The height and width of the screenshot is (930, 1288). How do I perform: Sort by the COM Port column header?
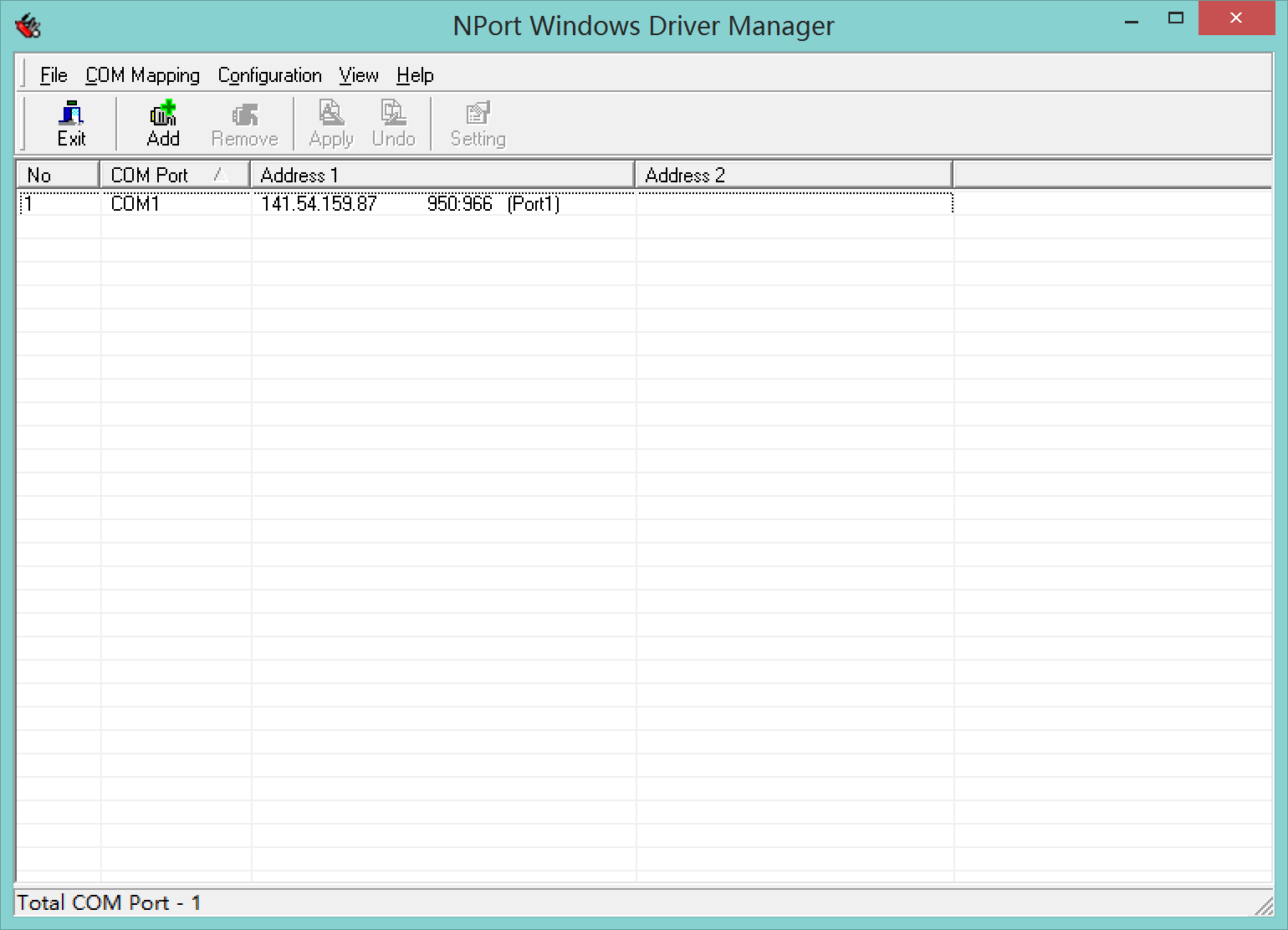[x=175, y=175]
